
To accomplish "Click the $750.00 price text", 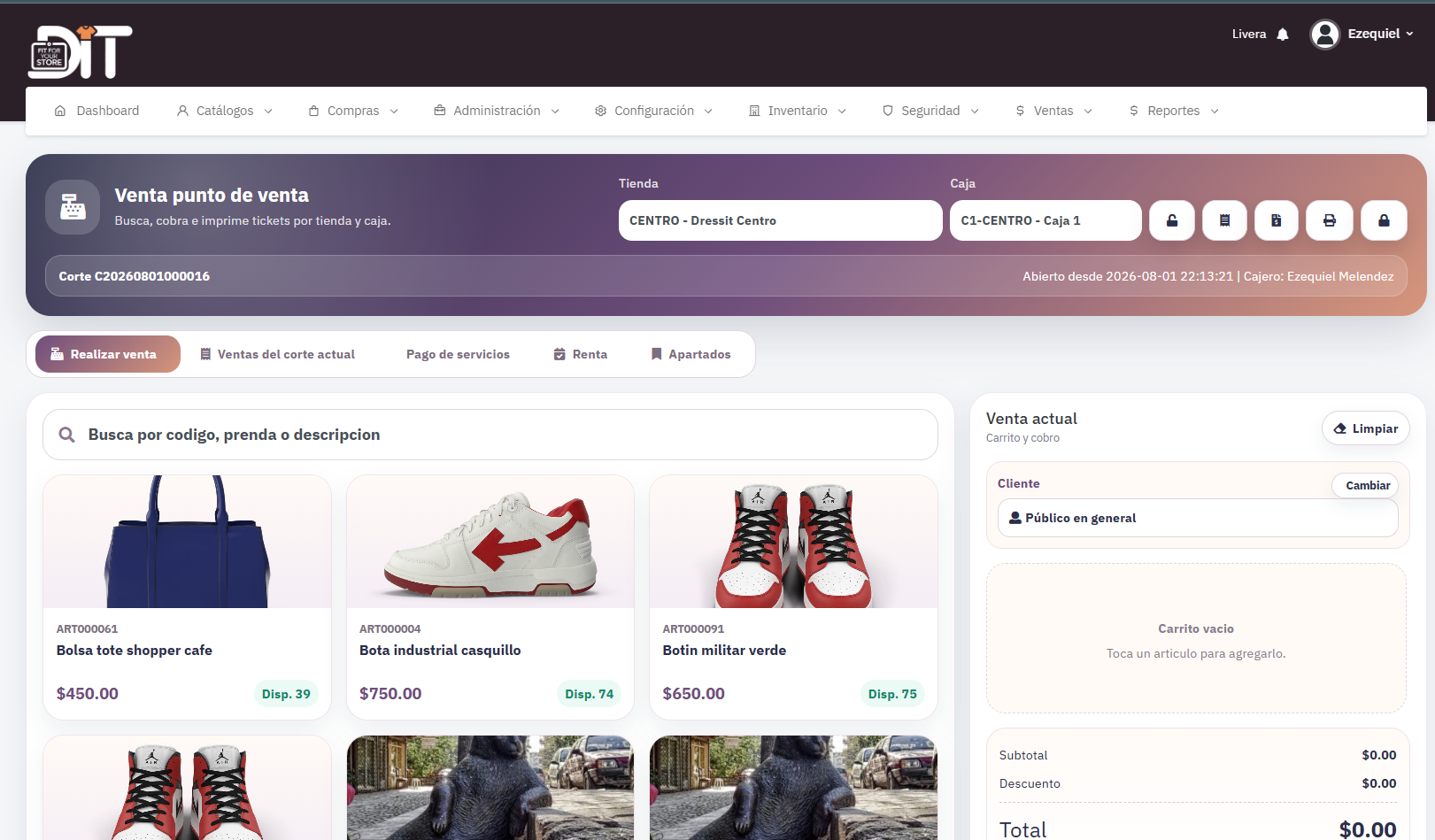I will coord(390,694).
